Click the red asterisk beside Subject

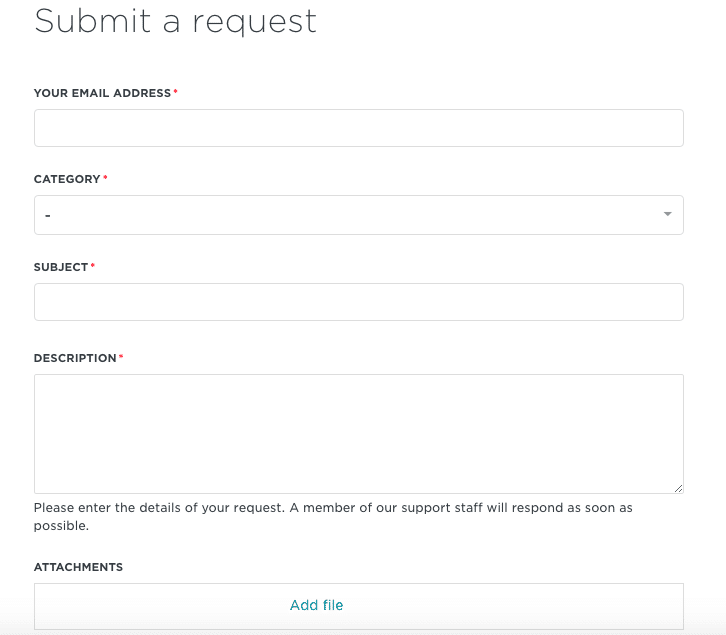pos(93,266)
